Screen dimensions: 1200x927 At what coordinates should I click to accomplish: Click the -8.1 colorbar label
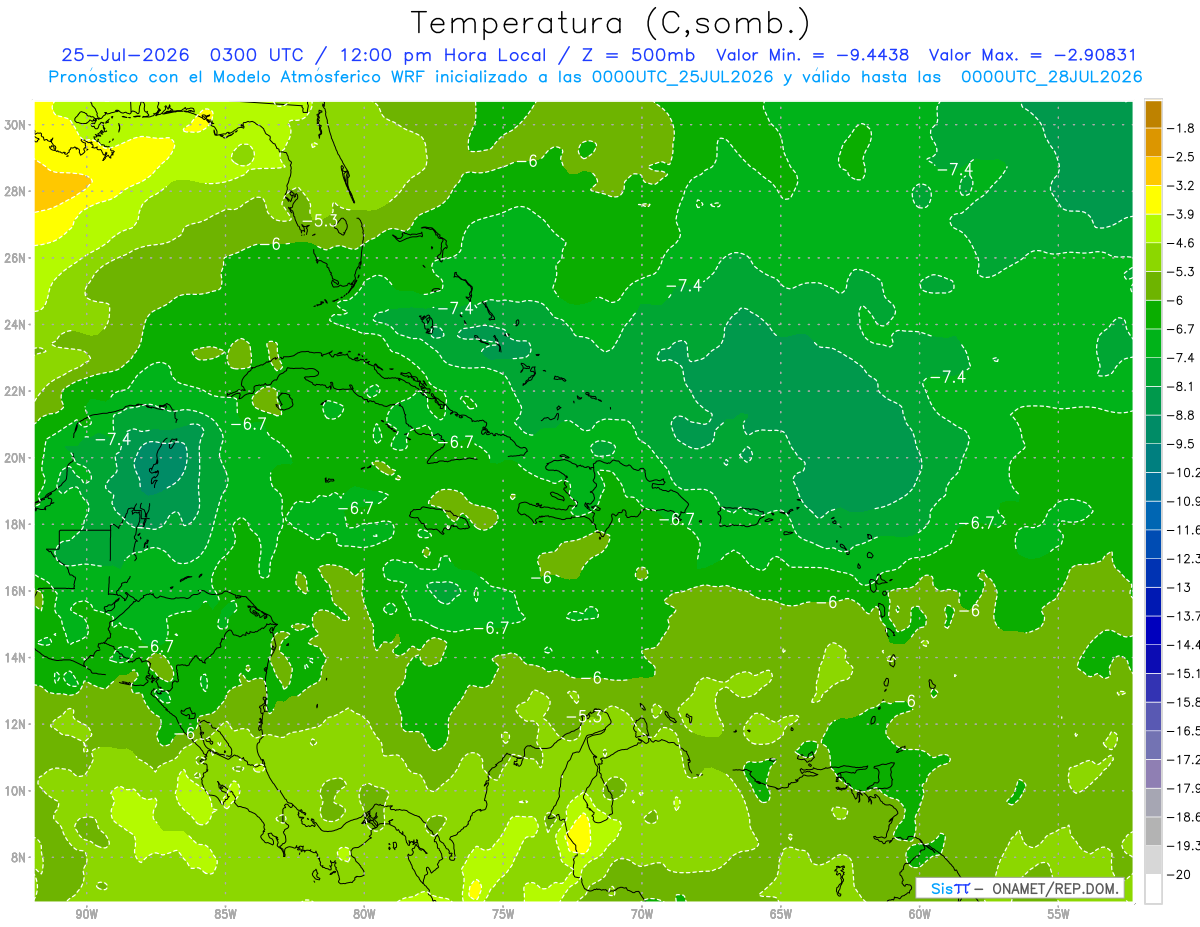pyautogui.click(x=1182, y=386)
